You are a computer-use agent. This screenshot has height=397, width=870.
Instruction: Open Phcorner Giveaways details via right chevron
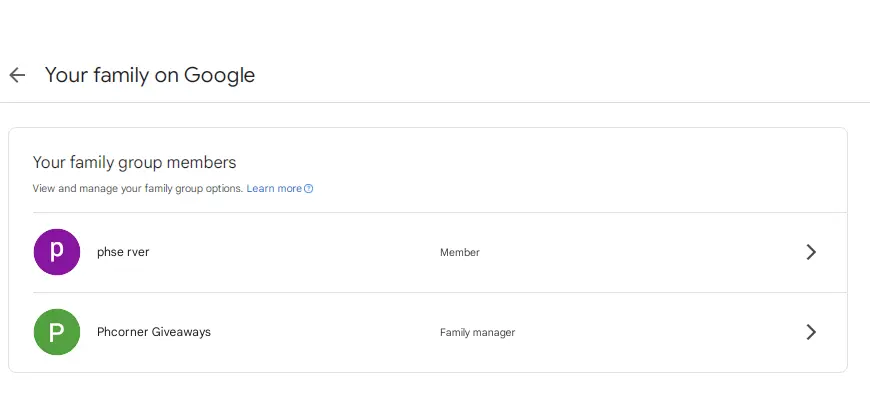pos(811,332)
